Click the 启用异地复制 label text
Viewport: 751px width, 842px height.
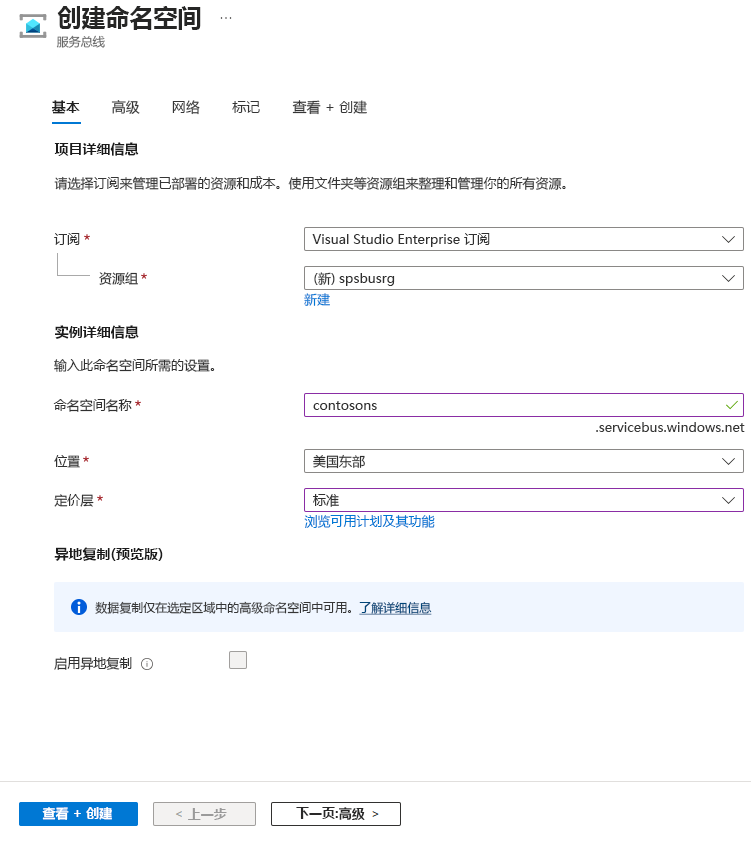93,664
